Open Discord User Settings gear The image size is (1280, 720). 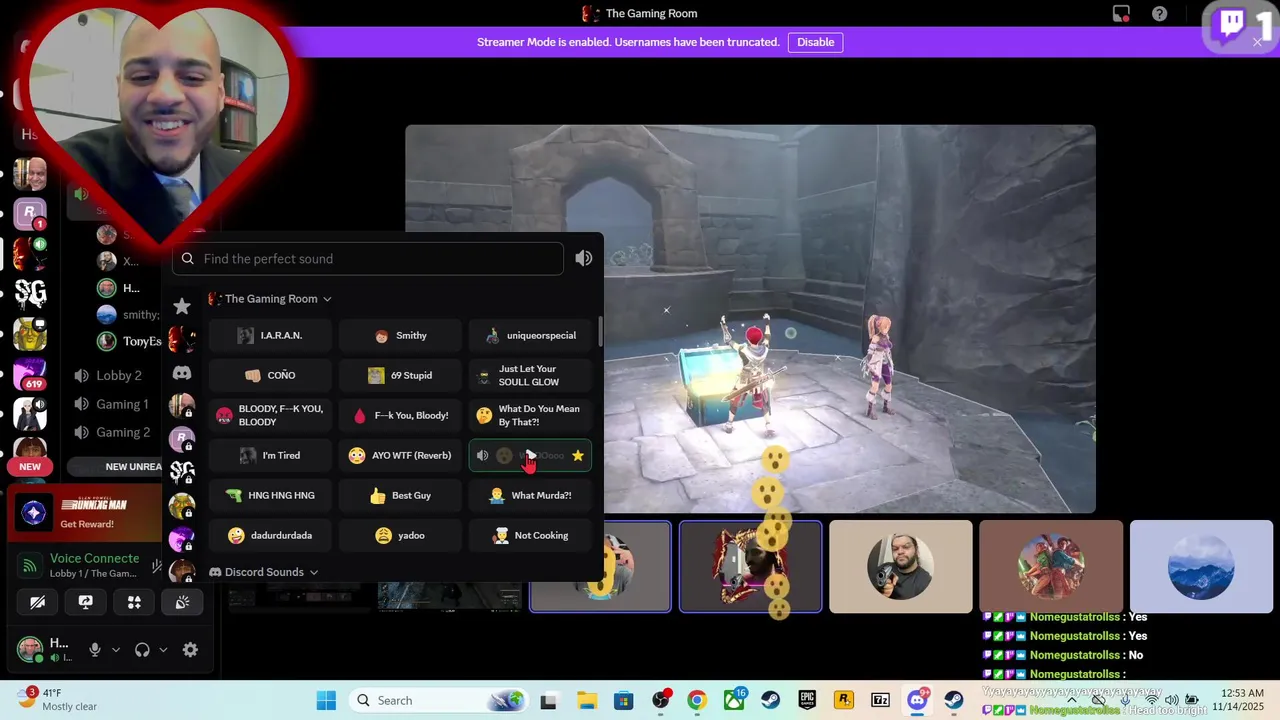(190, 650)
